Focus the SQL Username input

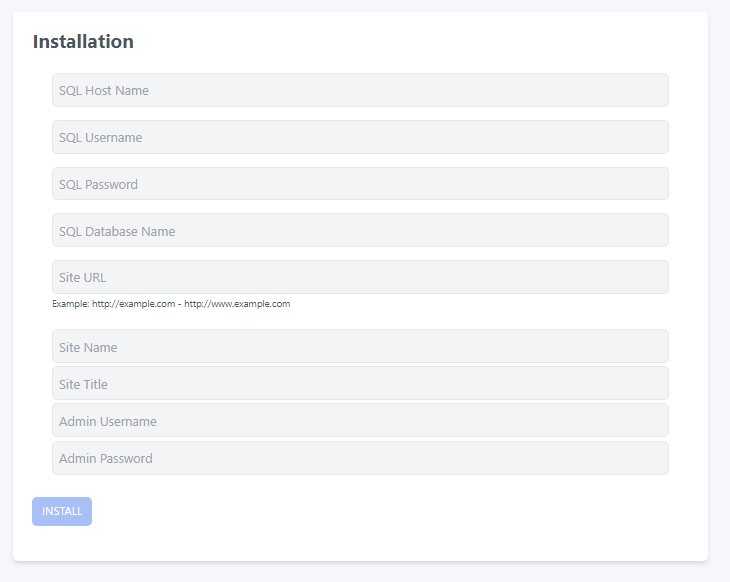pyautogui.click(x=360, y=137)
